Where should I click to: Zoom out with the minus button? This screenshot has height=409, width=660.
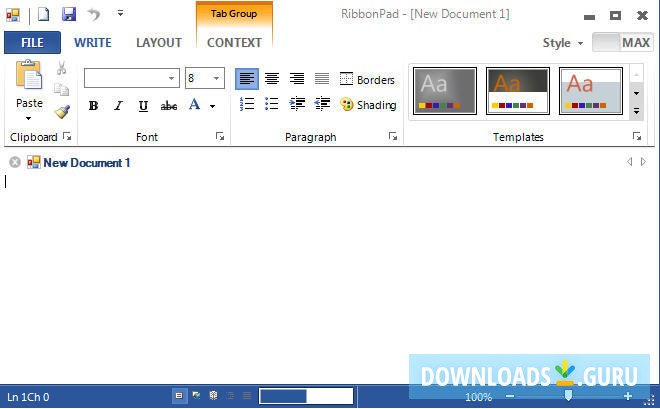510,396
